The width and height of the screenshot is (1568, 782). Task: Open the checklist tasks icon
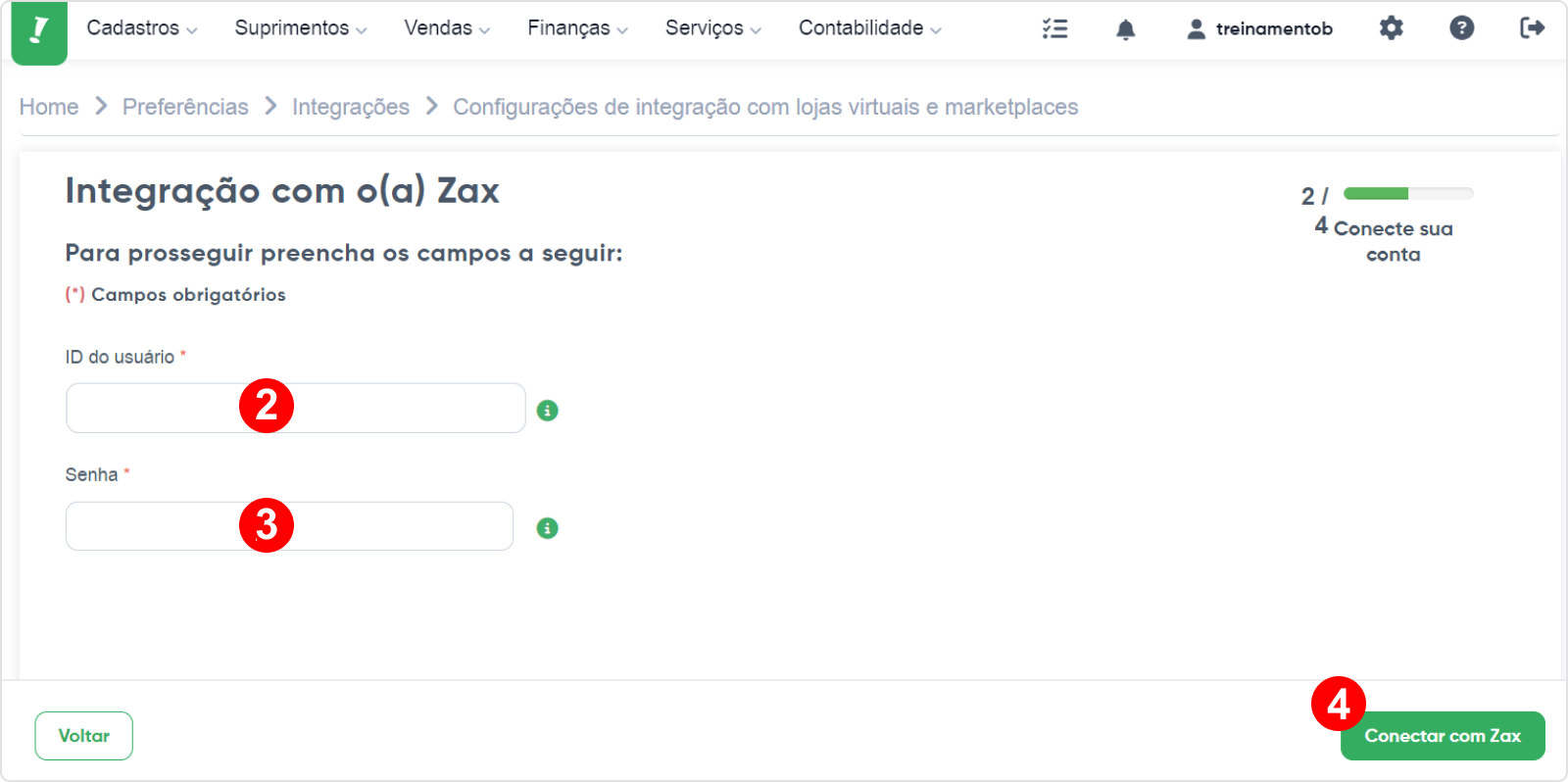coord(1054,28)
